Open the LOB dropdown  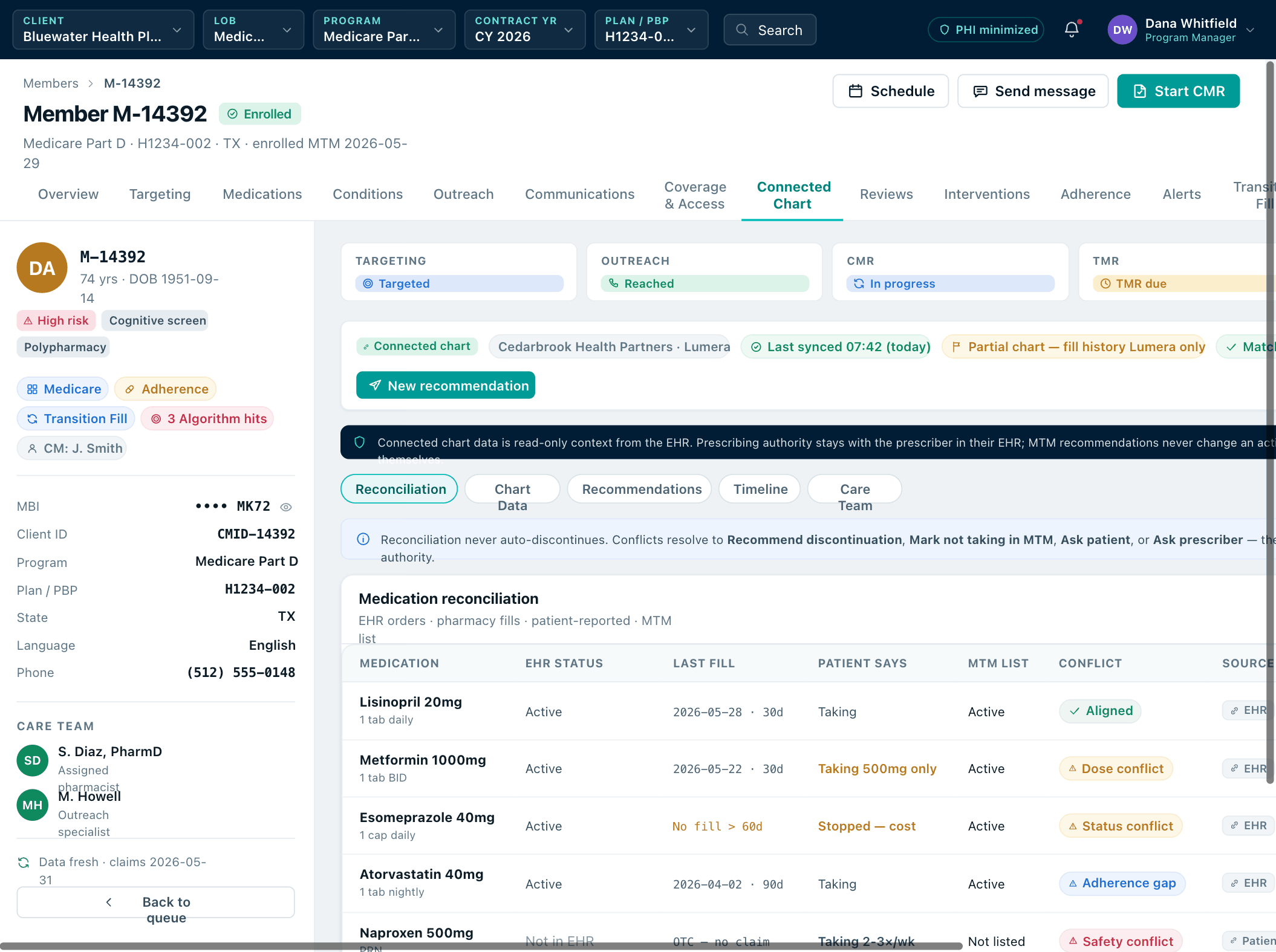pos(253,30)
